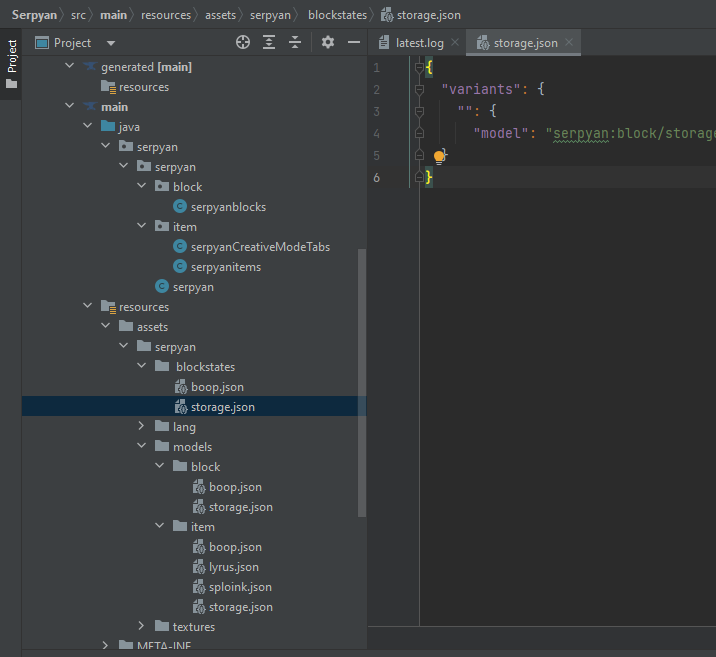Click the Collapse All icon in Project toolbar
Viewport: 716px width, 657px height.
[295, 42]
